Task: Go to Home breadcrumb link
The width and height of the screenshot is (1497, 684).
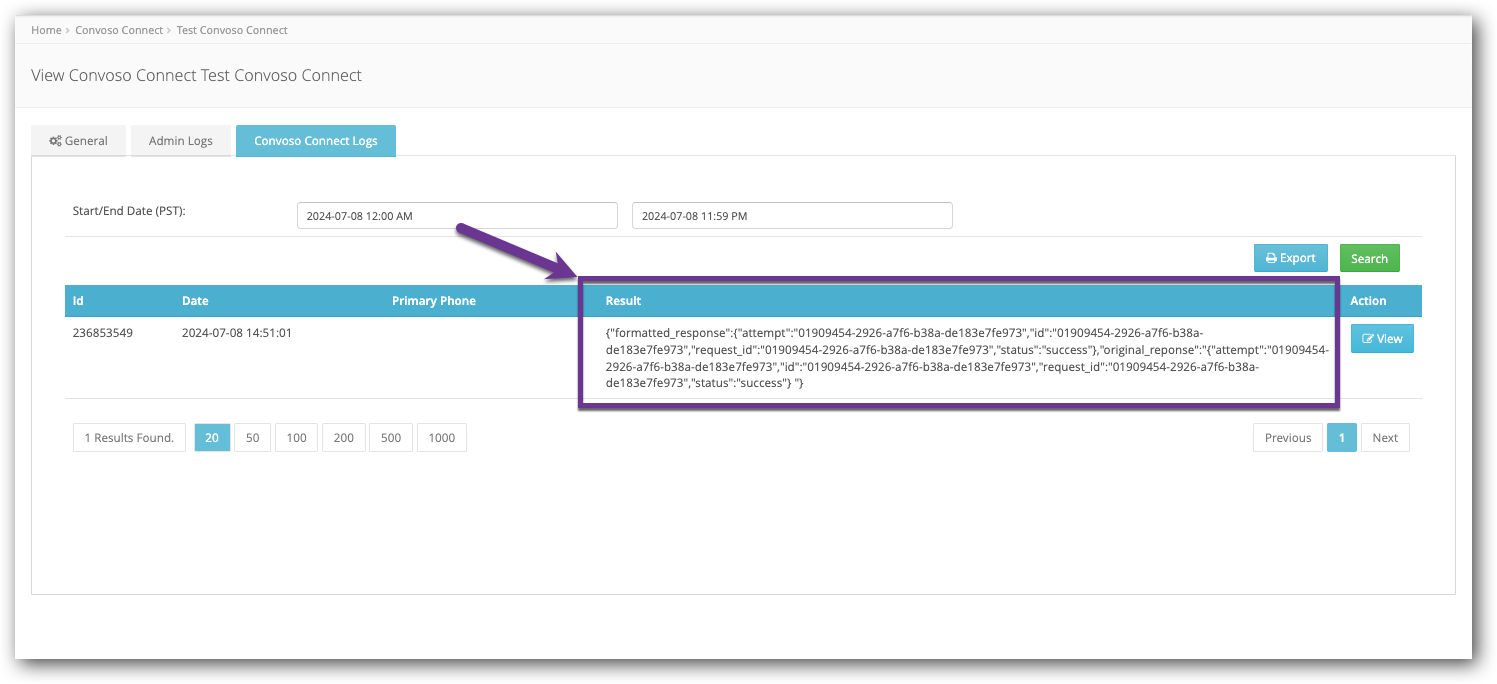Action: (x=46, y=30)
